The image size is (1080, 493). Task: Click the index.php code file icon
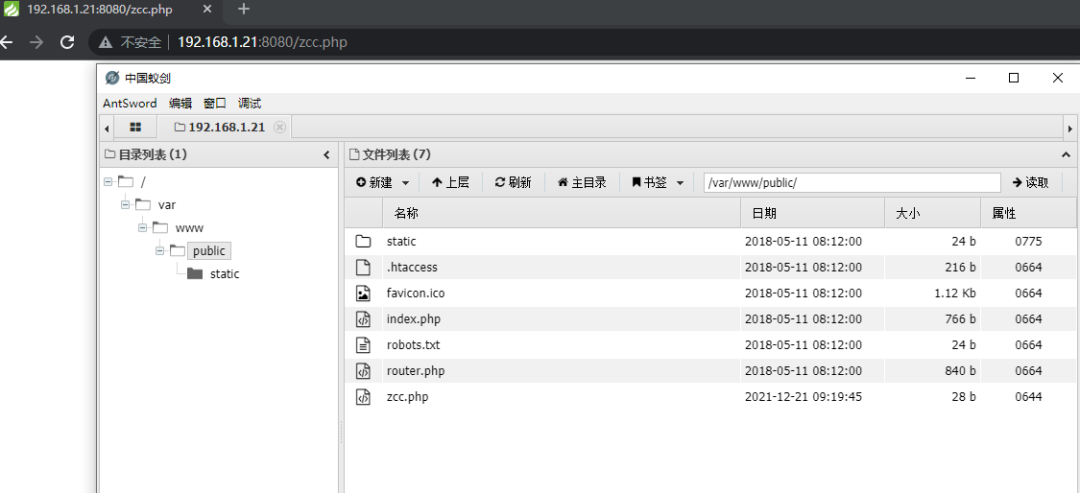363,319
